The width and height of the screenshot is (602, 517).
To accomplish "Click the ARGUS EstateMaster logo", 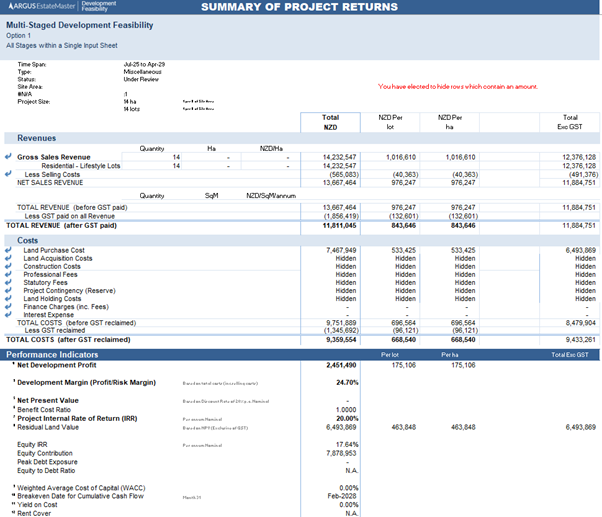I will point(41,6).
